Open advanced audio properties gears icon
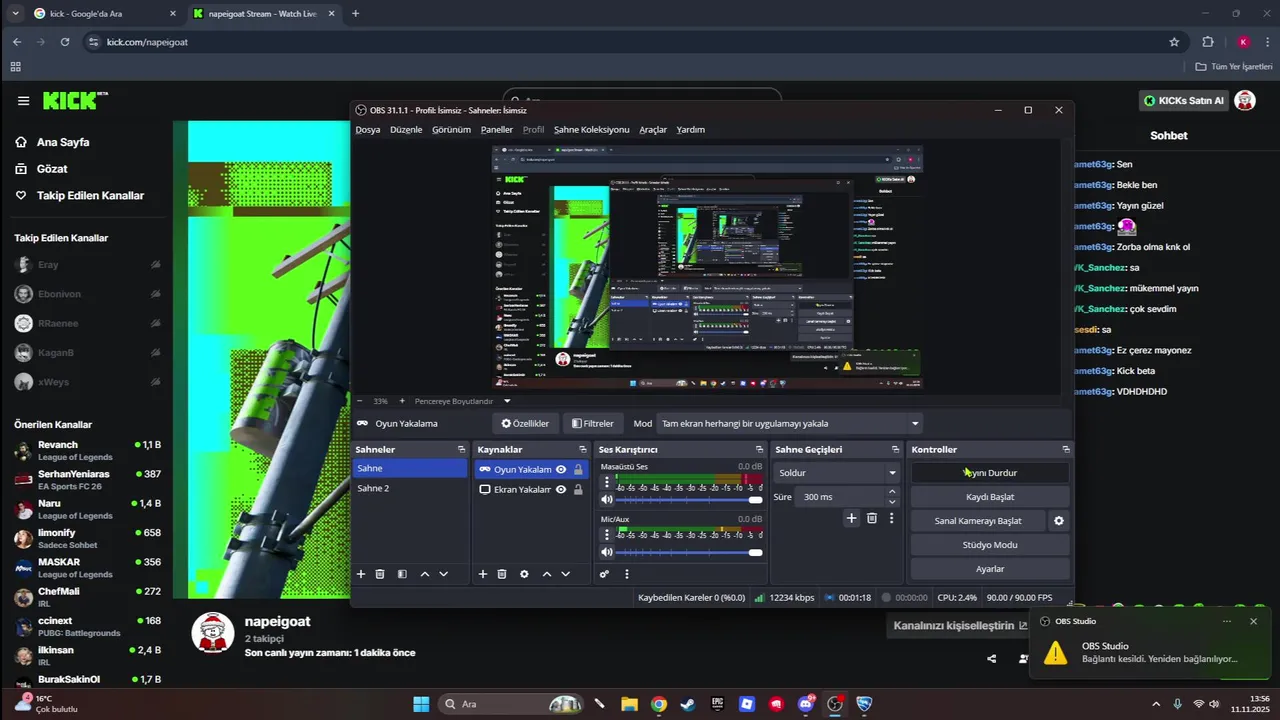Viewport: 1280px width, 720px height. 604,574
